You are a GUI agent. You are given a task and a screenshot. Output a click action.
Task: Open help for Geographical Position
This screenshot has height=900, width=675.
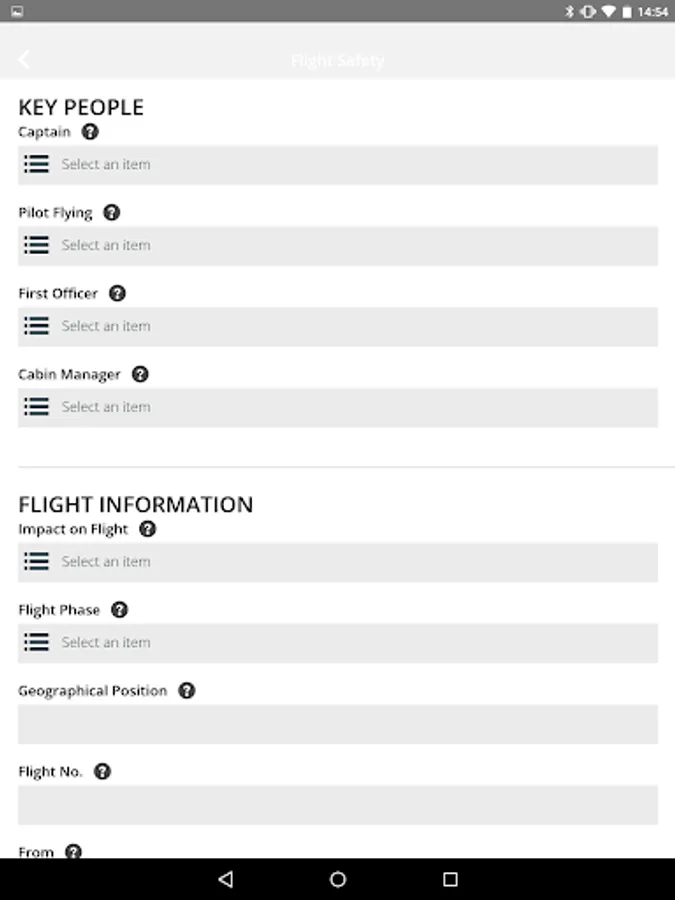(x=187, y=691)
